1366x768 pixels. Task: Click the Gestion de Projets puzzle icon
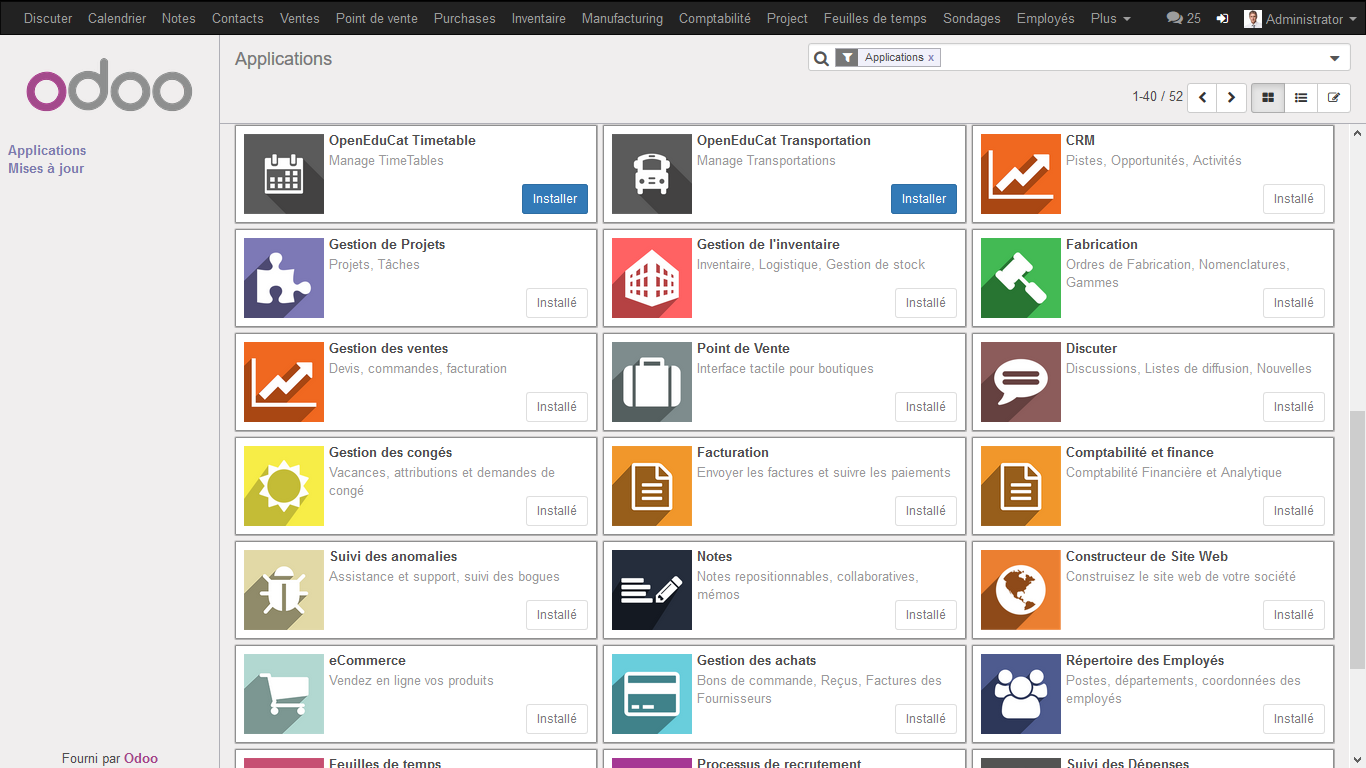pos(283,278)
